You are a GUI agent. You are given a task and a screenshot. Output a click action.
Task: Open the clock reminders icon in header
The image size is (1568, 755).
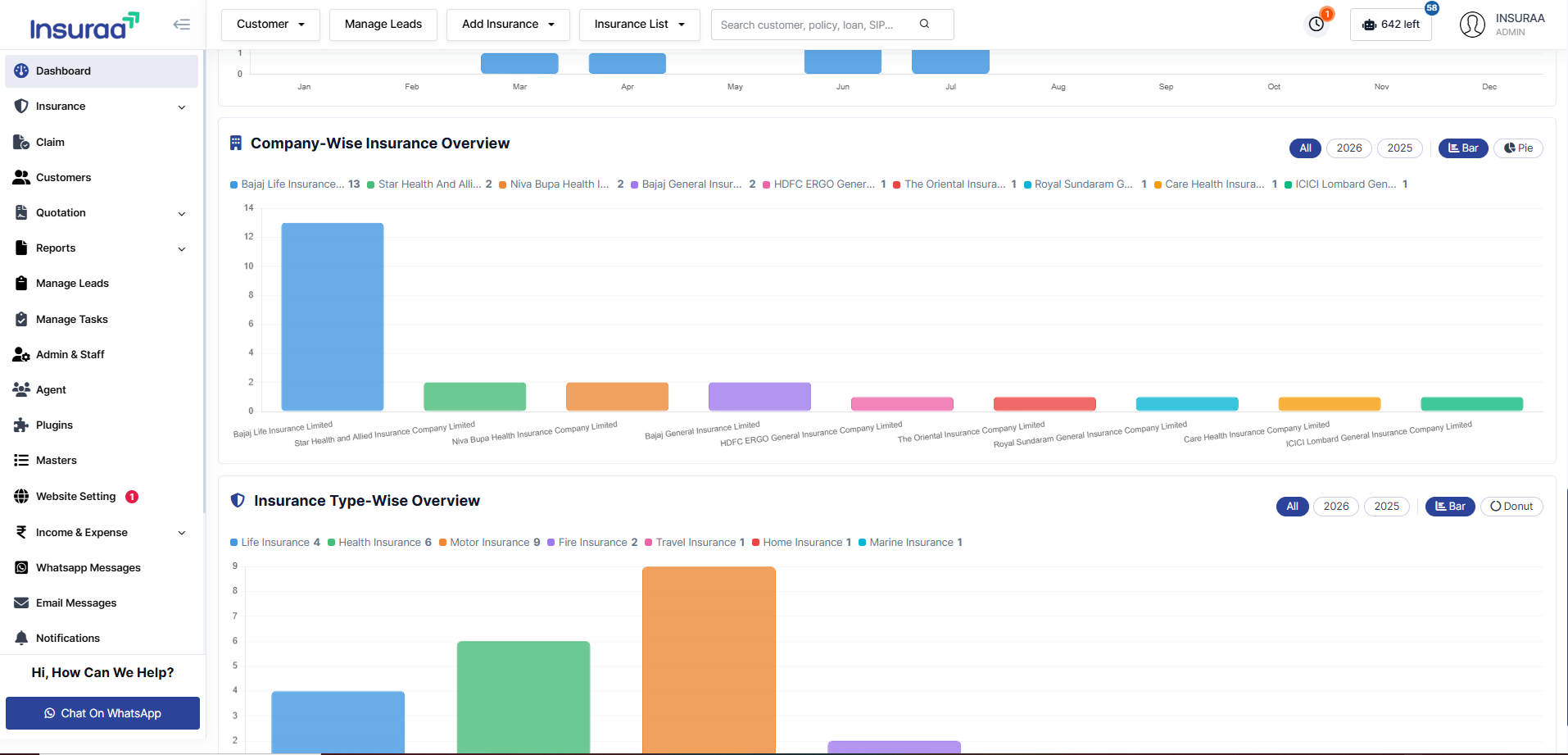(1316, 24)
